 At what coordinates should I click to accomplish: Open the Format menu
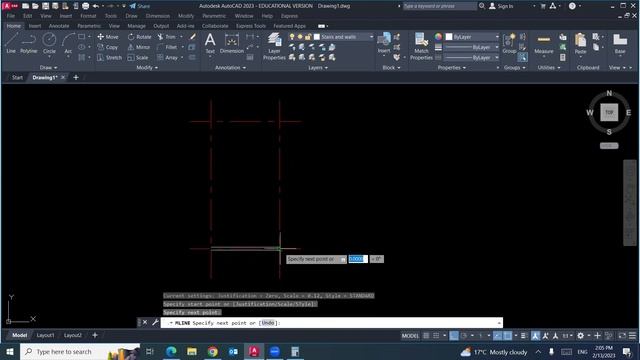88,16
